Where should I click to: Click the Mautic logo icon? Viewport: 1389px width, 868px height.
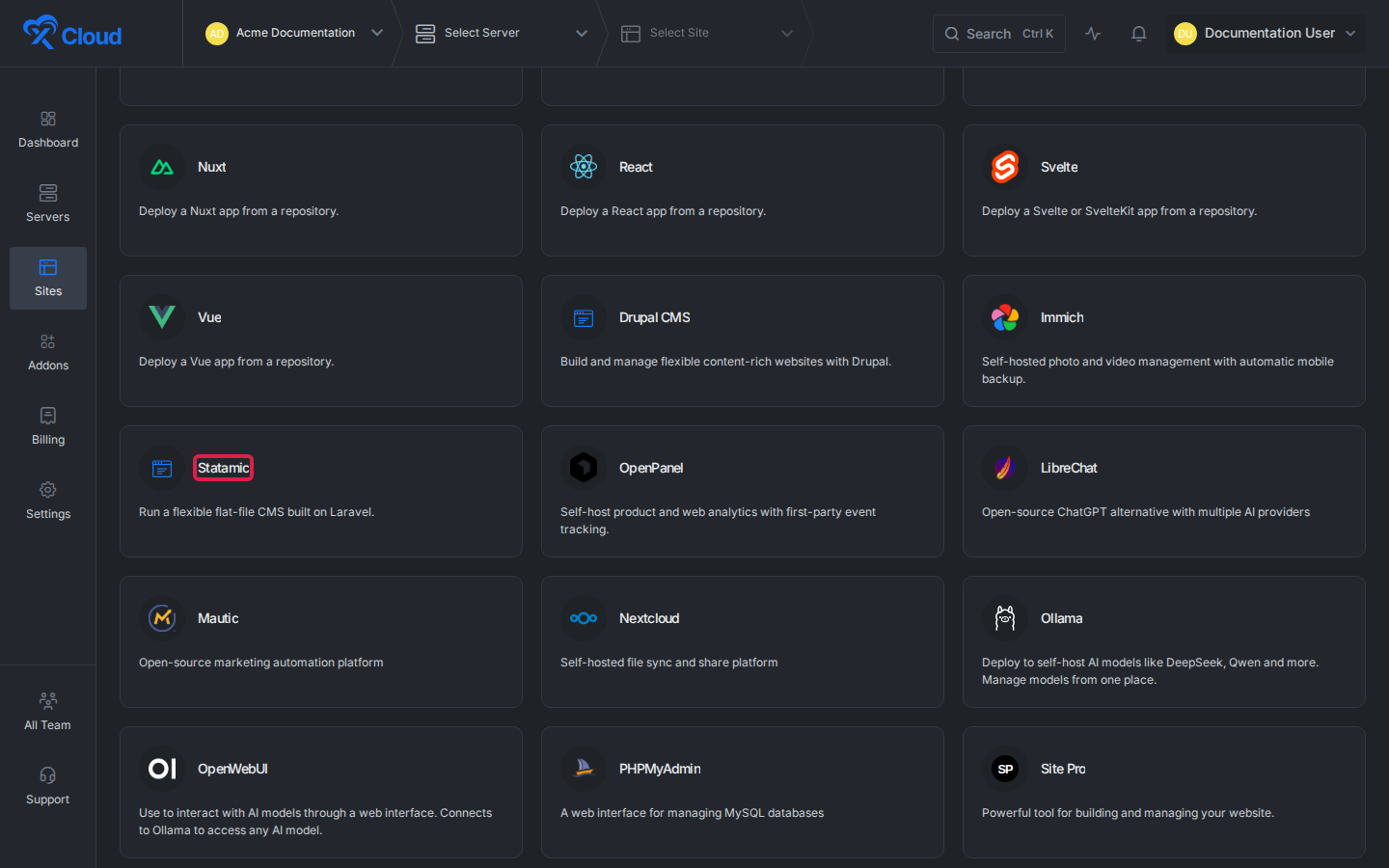tap(162, 618)
